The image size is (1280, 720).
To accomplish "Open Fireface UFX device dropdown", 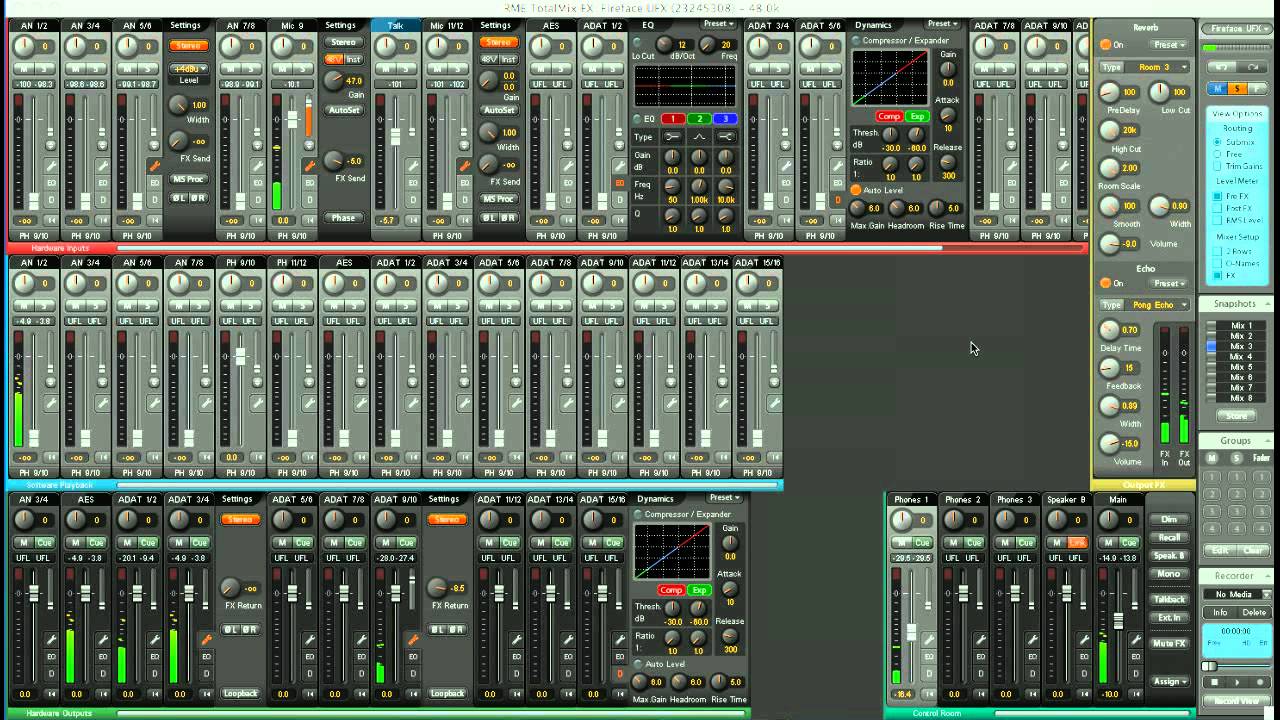I will point(1237,29).
